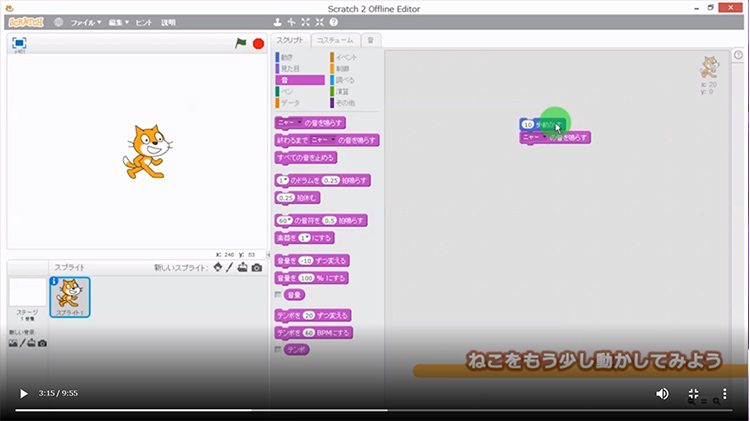The height and width of the screenshot is (421, 750).
Task: Select the ペン block category
Action: (300, 91)
